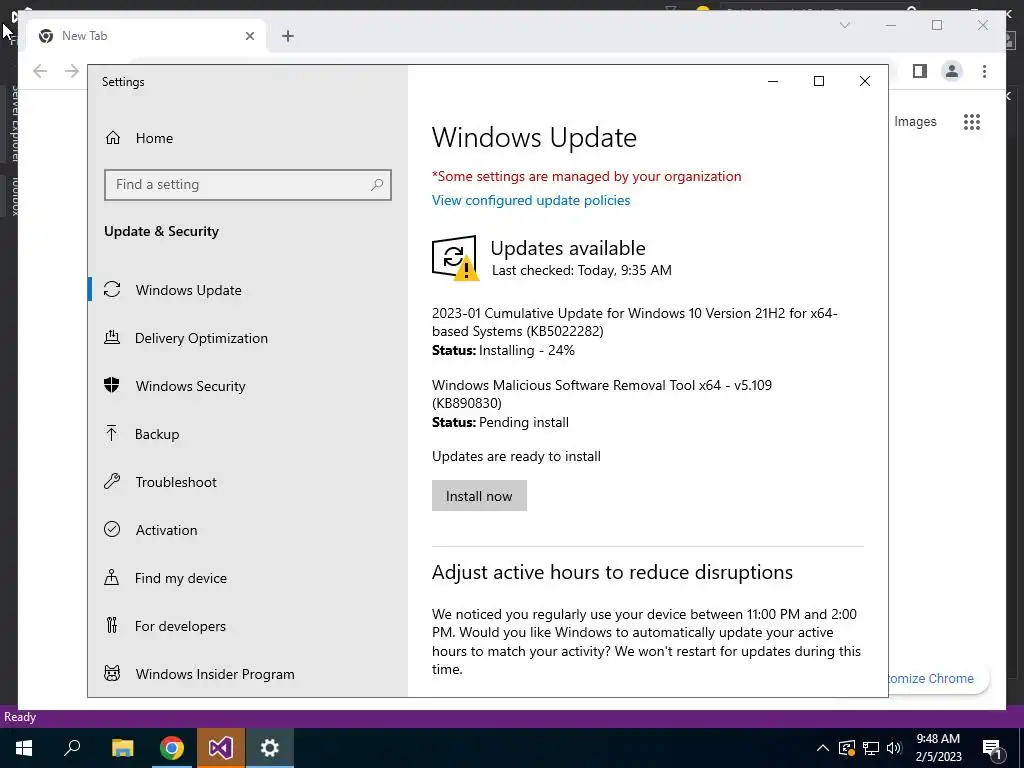Click the Windows Start button
The height and width of the screenshot is (768, 1024).
24,748
